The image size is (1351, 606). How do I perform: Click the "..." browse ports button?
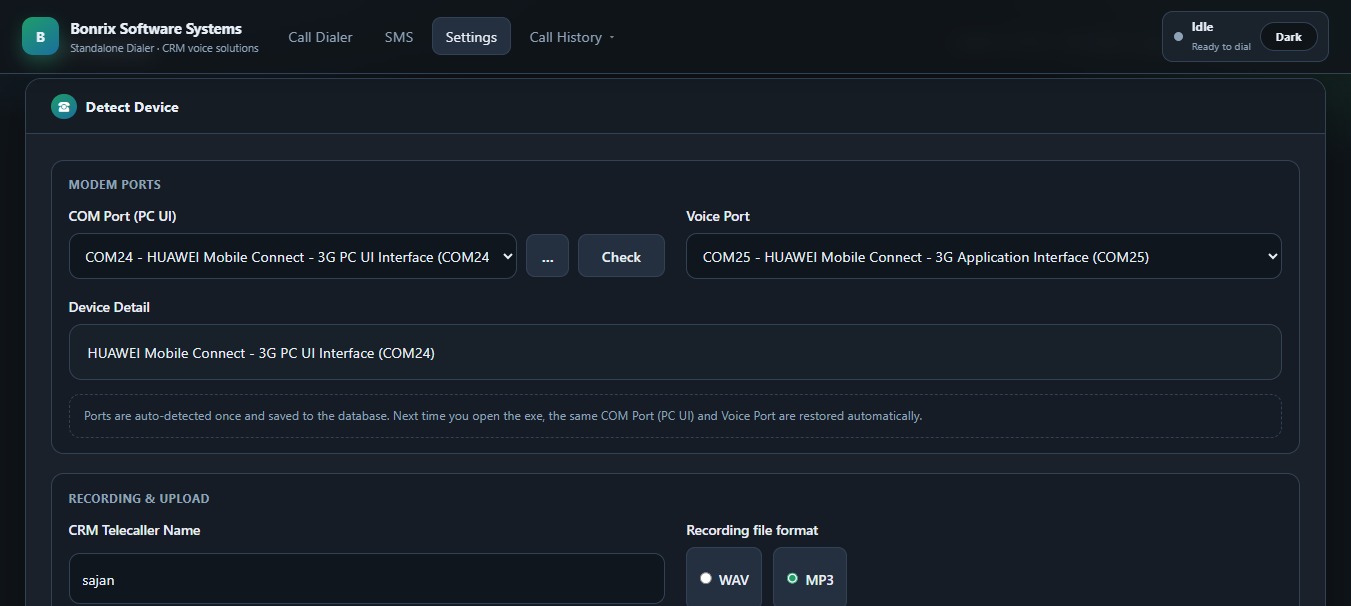(547, 257)
